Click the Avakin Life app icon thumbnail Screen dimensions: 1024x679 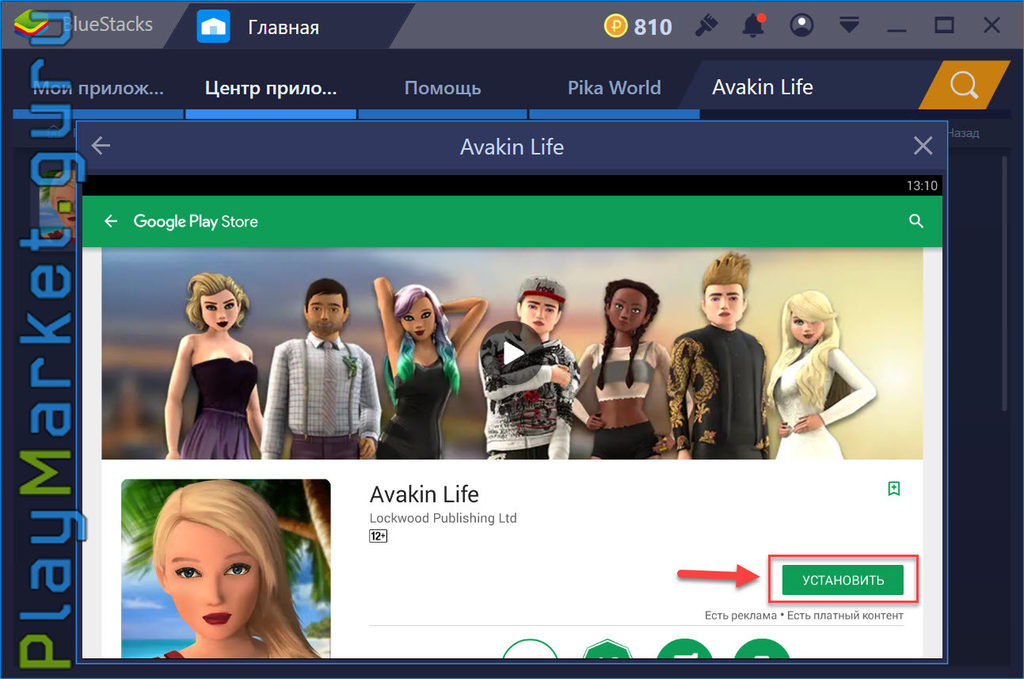pos(226,568)
